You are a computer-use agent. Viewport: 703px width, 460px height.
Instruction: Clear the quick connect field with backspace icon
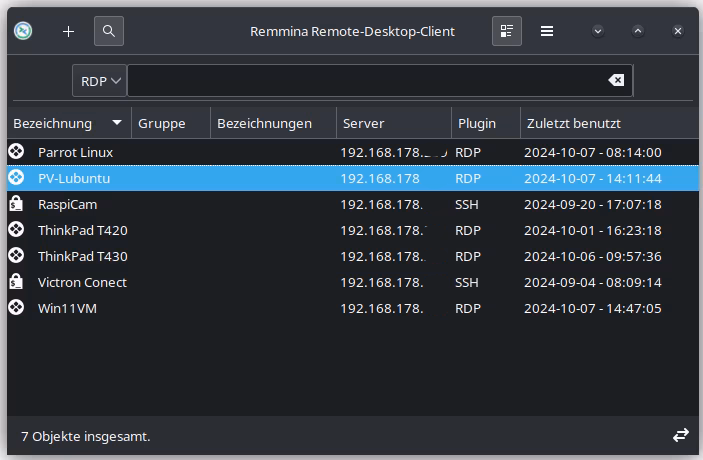click(x=616, y=80)
